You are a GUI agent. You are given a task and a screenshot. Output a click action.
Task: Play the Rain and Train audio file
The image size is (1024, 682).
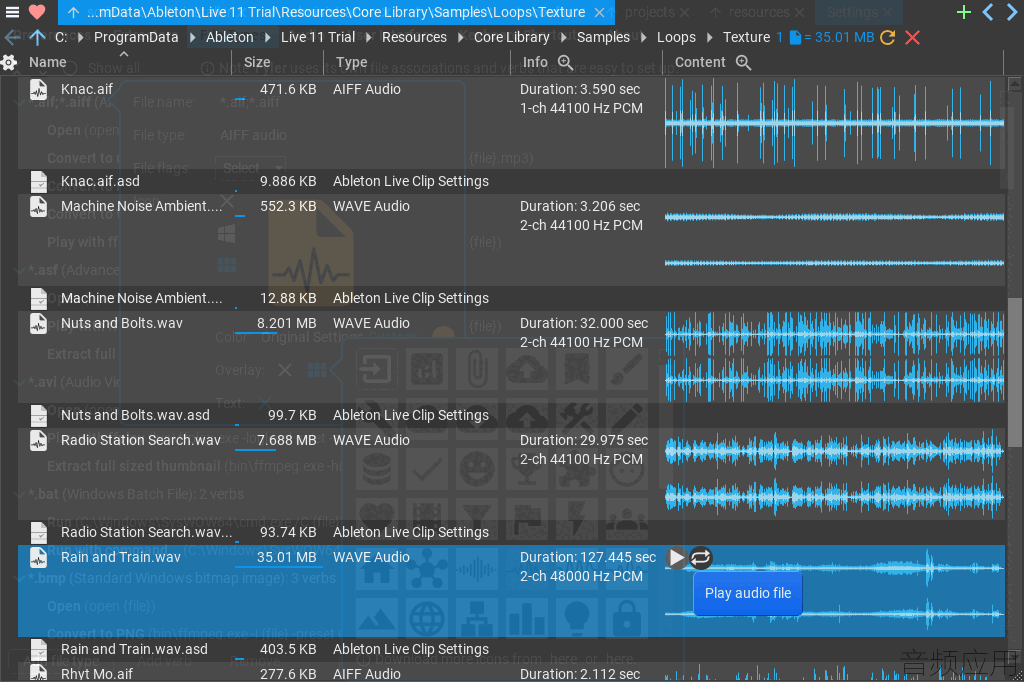coord(676,558)
